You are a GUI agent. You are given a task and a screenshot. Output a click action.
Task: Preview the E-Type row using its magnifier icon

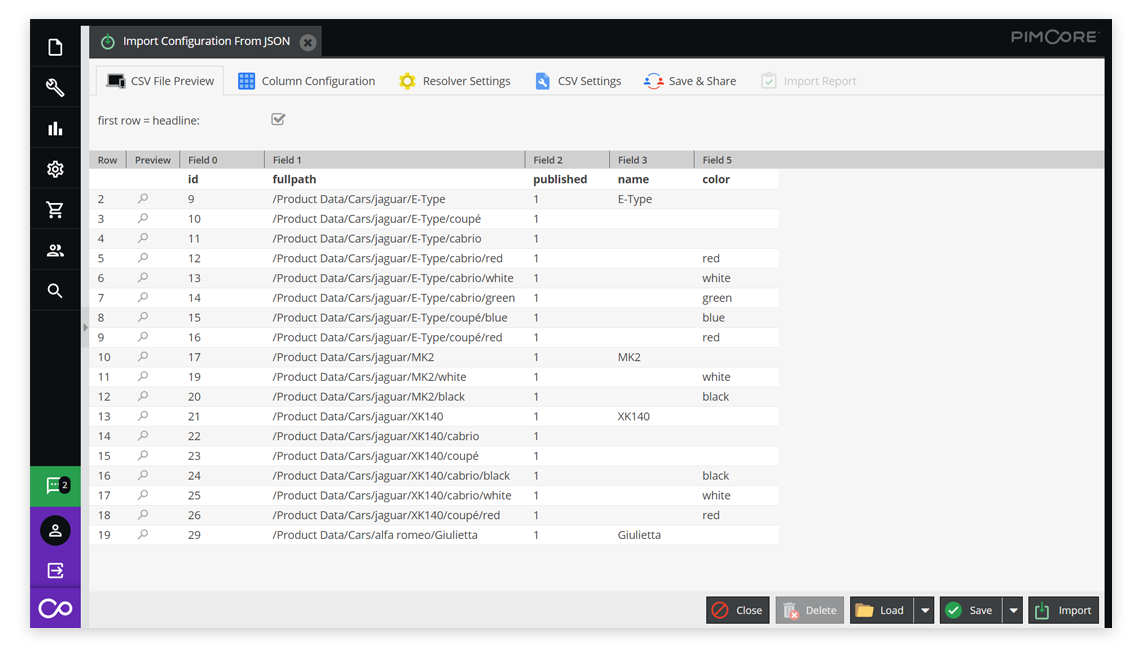(141, 199)
